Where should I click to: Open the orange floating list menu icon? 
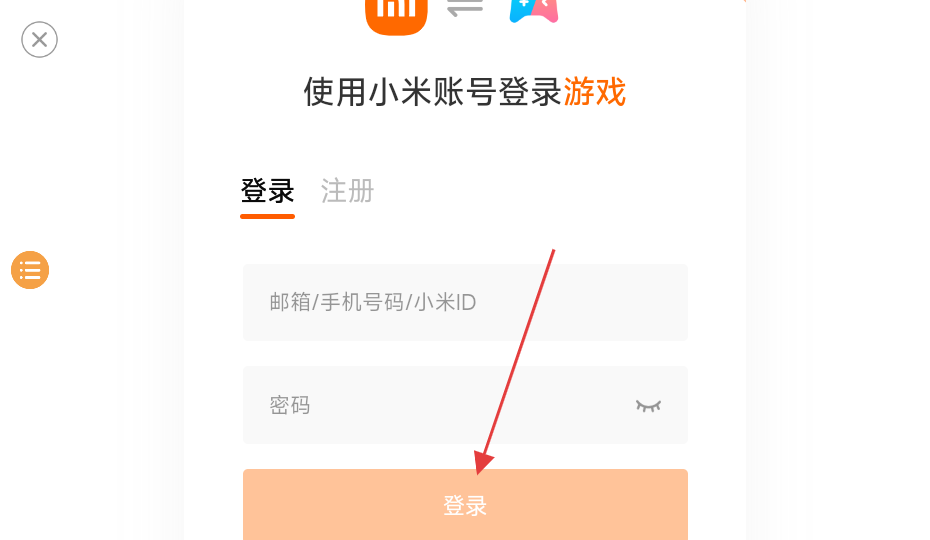[30, 270]
